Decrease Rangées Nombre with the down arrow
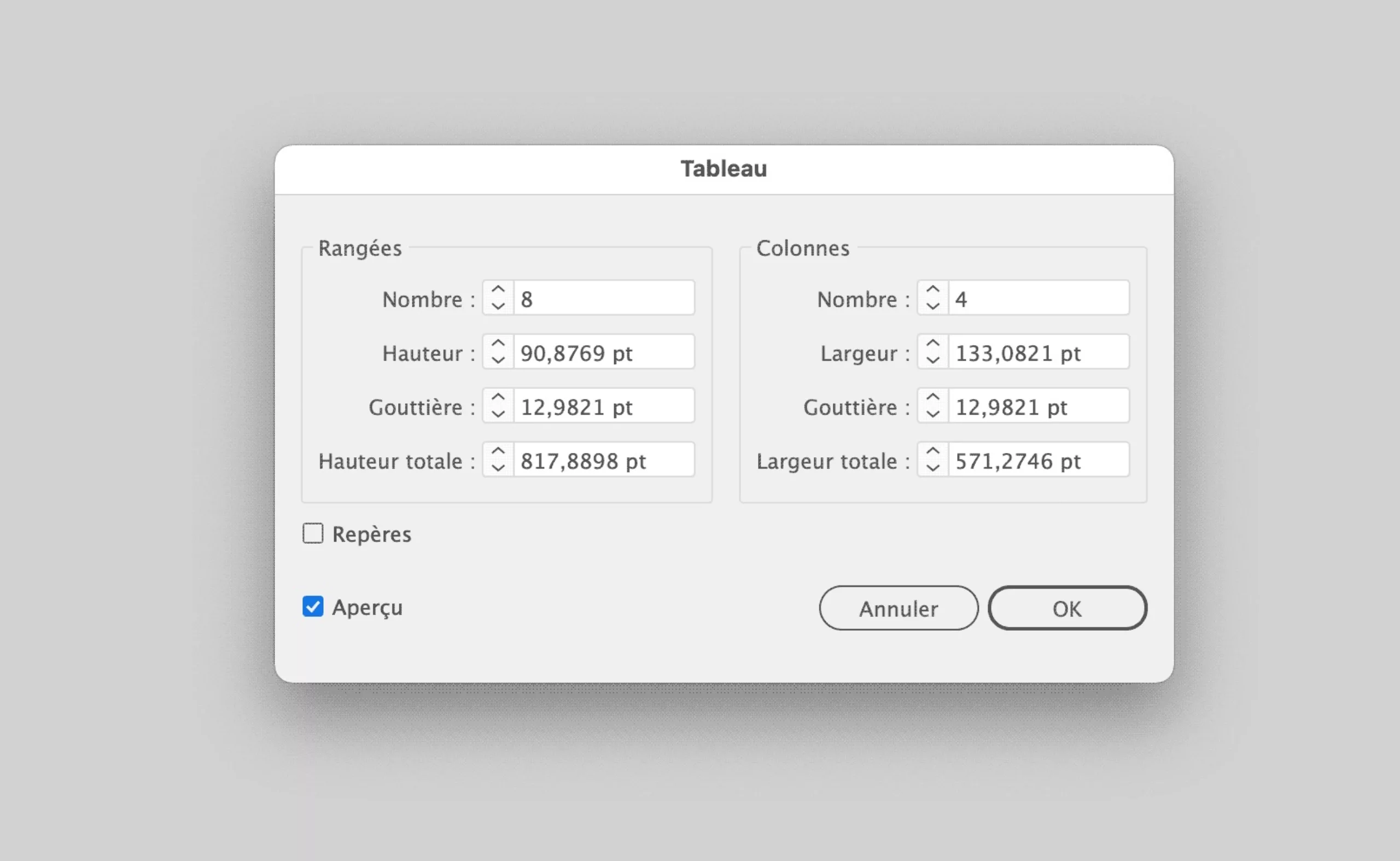 [498, 306]
